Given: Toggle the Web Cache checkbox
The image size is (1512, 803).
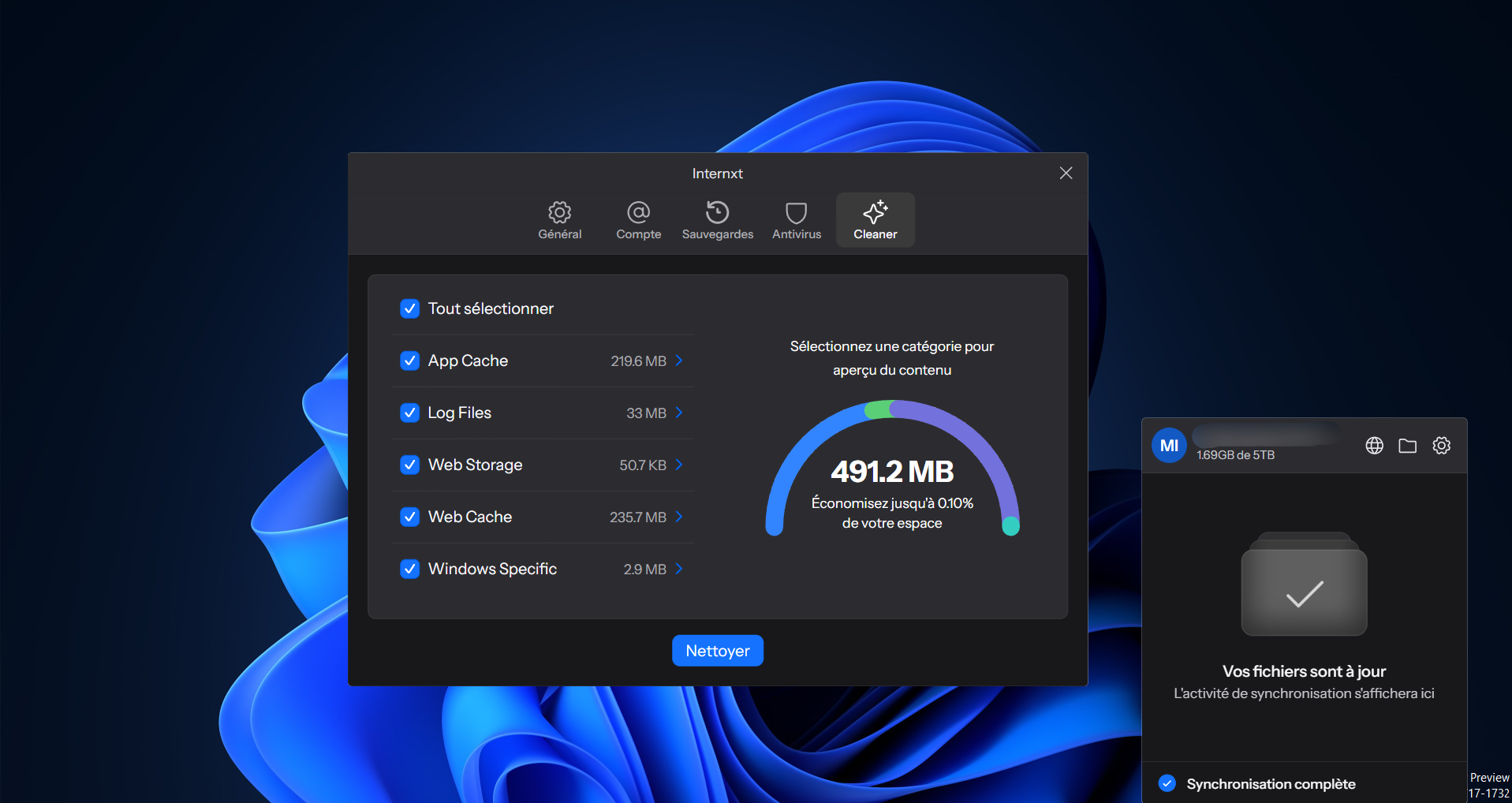Looking at the screenshot, I should (x=409, y=517).
